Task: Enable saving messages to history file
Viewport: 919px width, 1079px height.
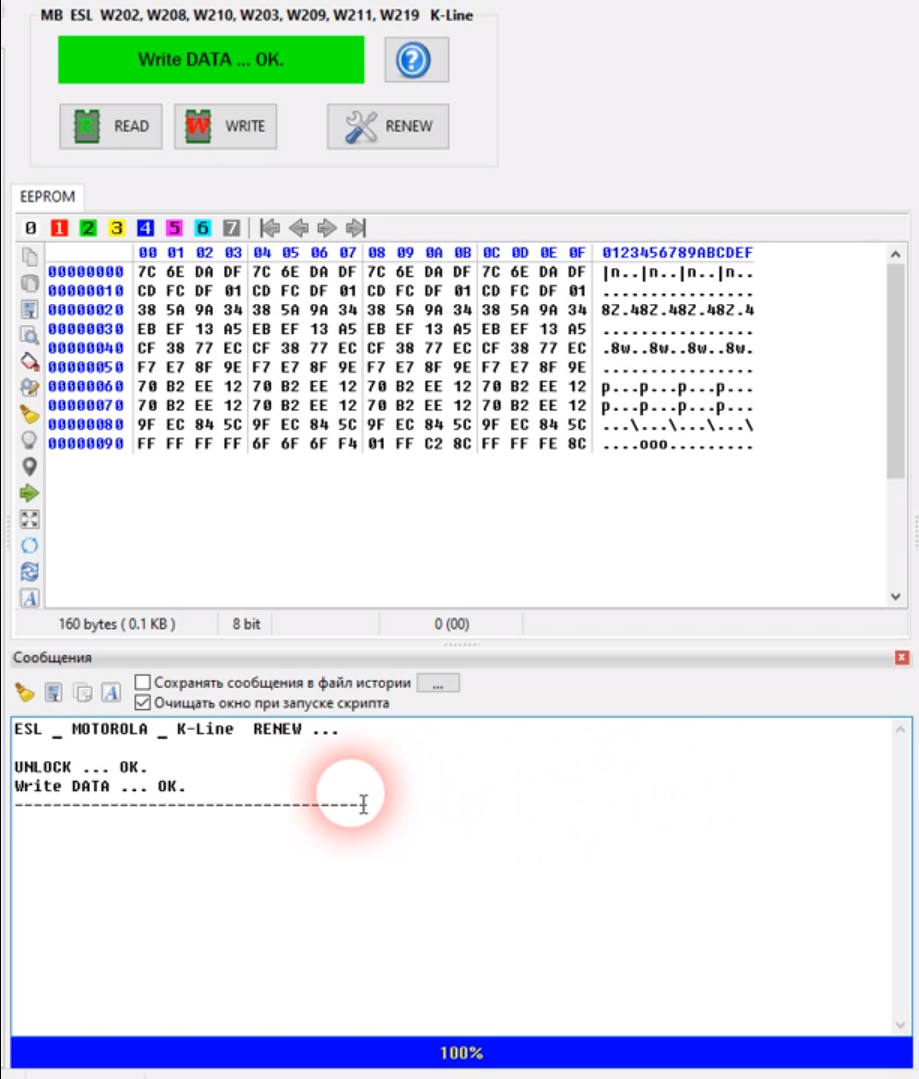Action: [x=143, y=683]
